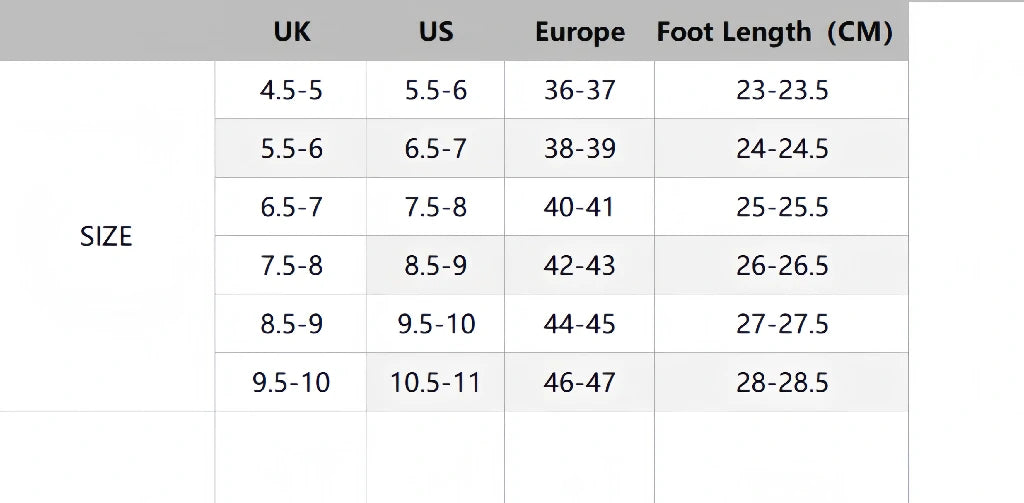Select US size 9.5-10 cell
The height and width of the screenshot is (503, 1024).
[x=436, y=324]
